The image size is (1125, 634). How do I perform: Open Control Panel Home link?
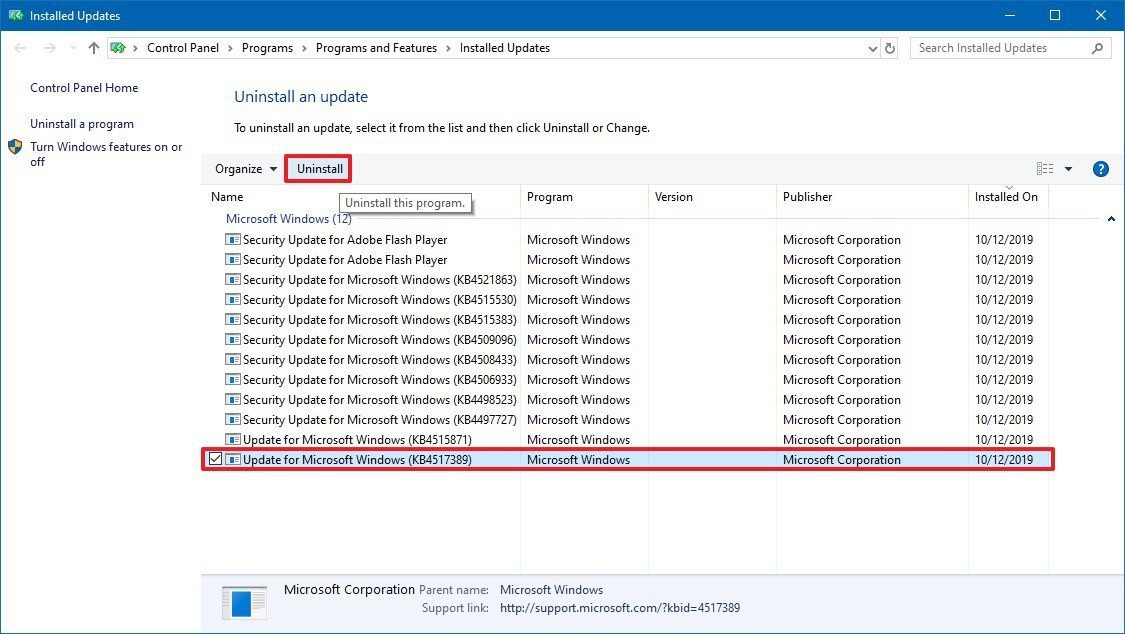(84, 87)
